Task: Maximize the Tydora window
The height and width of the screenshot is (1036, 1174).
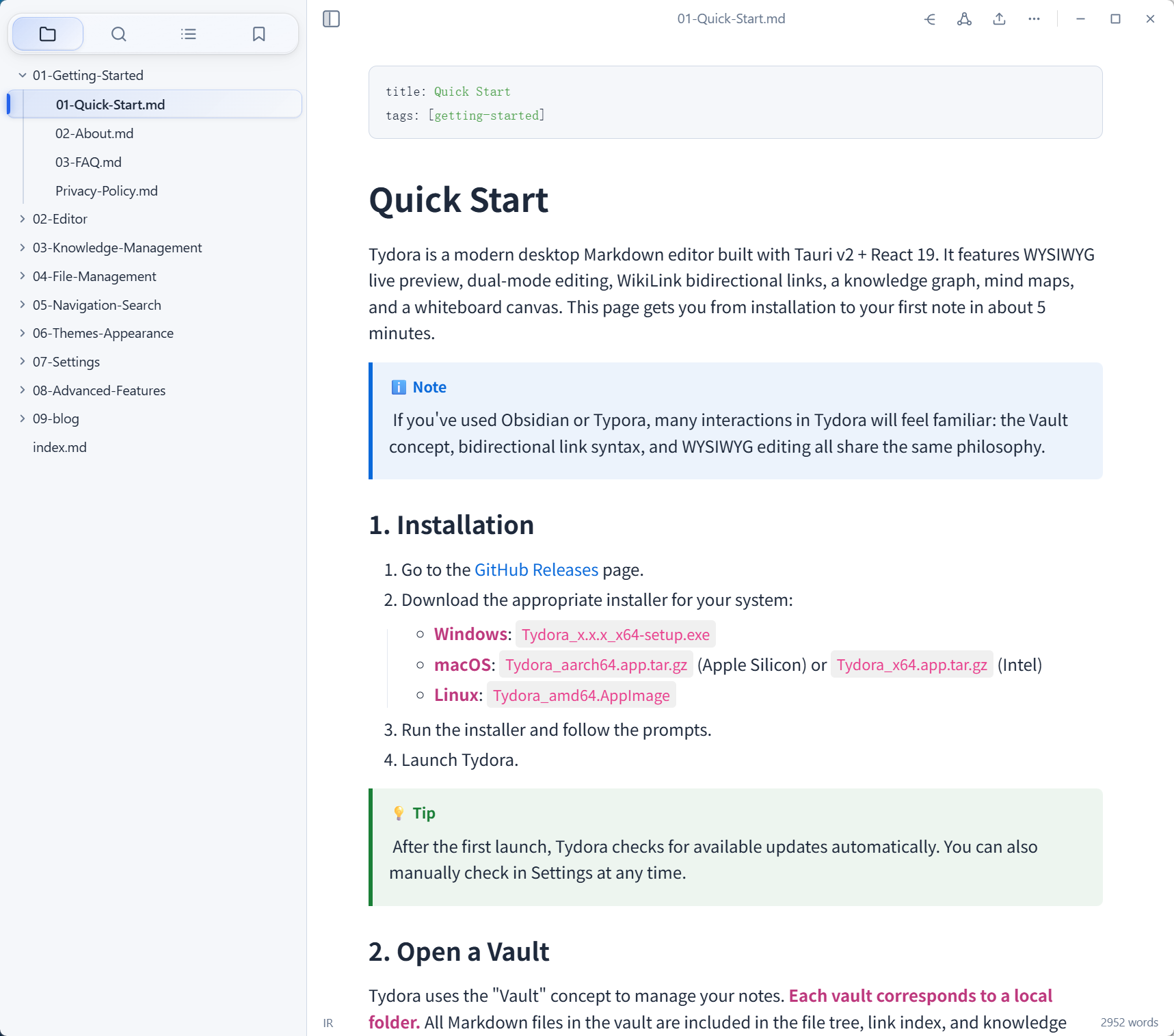Action: [x=1115, y=19]
